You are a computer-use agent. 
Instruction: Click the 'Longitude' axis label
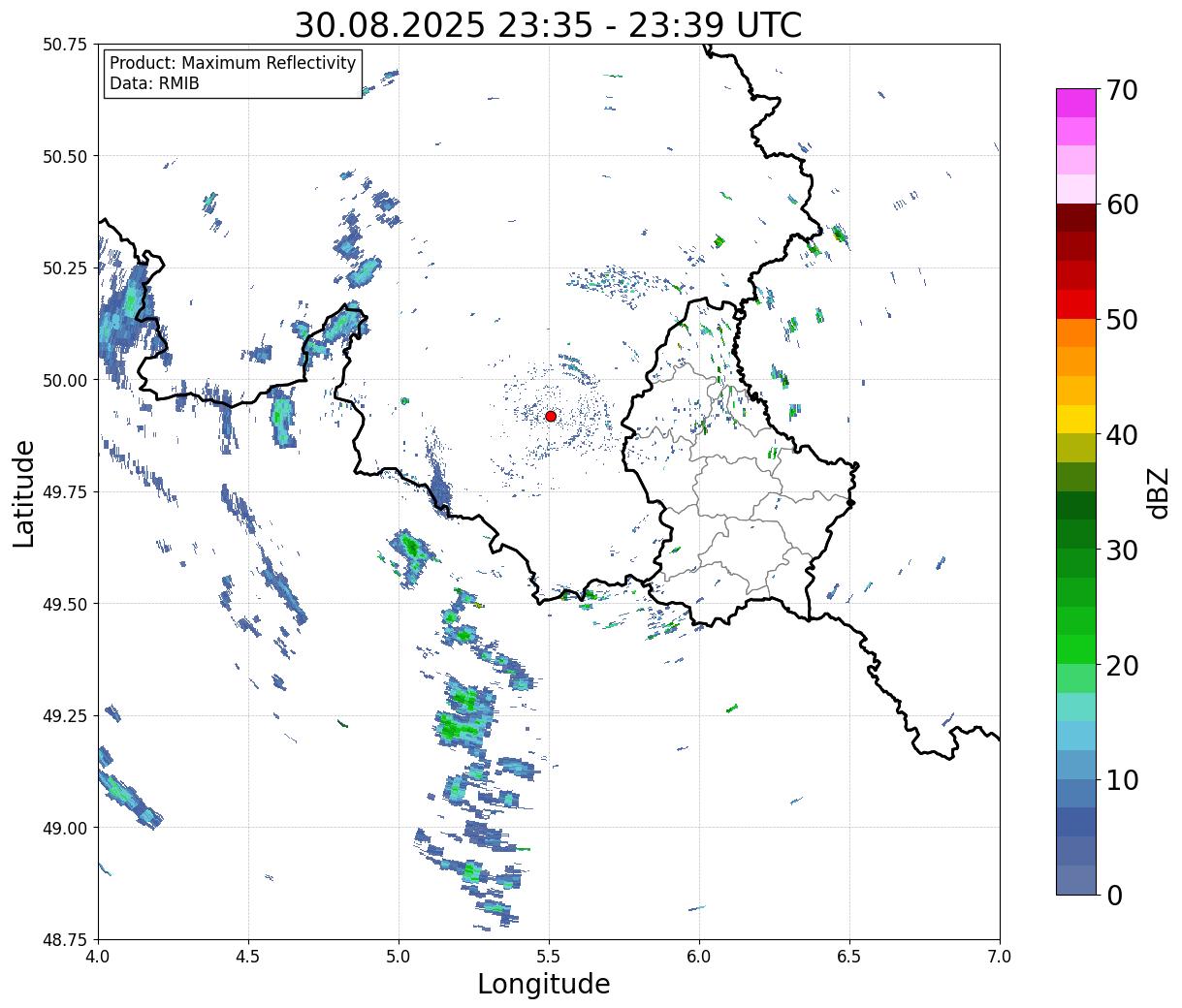[x=544, y=984]
